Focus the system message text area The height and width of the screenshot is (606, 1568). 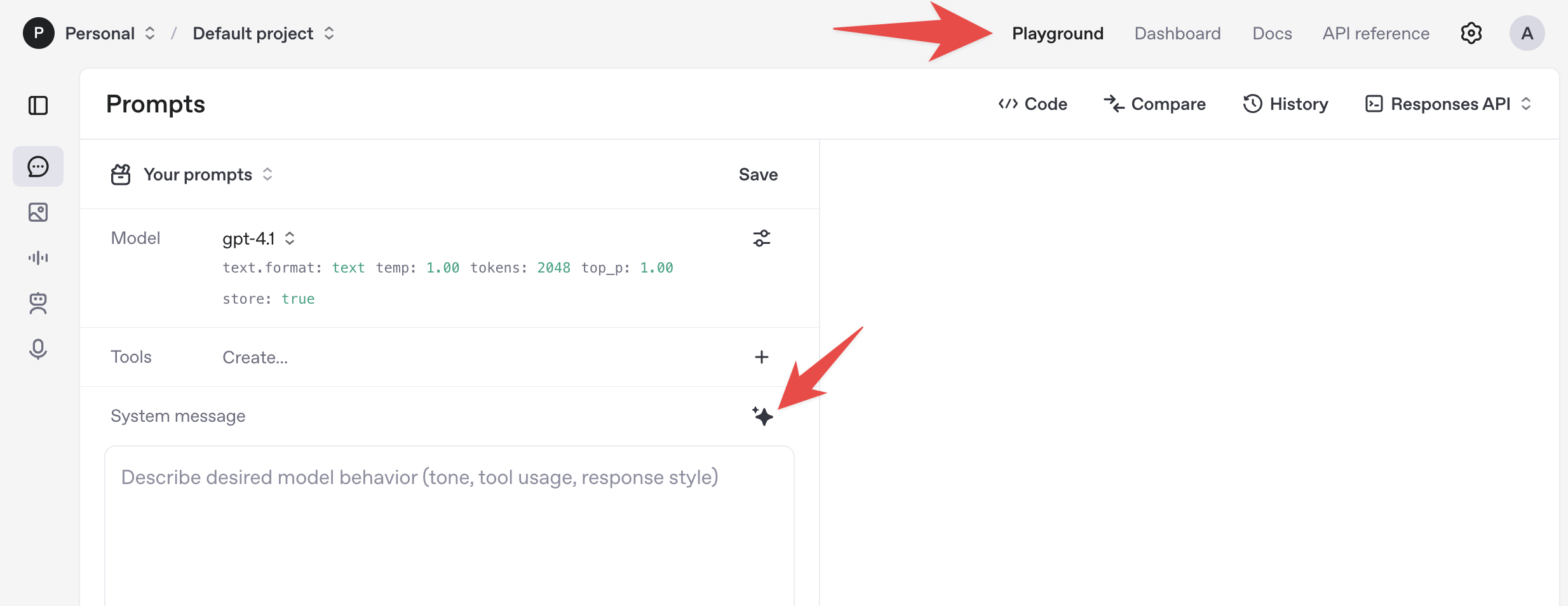point(450,526)
